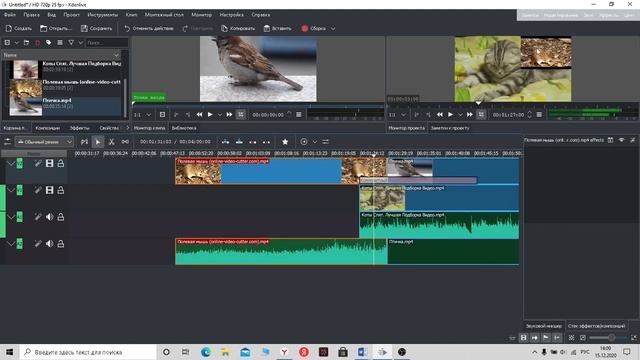Click the timeline preview render circle icon
The image size is (640, 360).
point(304,142)
